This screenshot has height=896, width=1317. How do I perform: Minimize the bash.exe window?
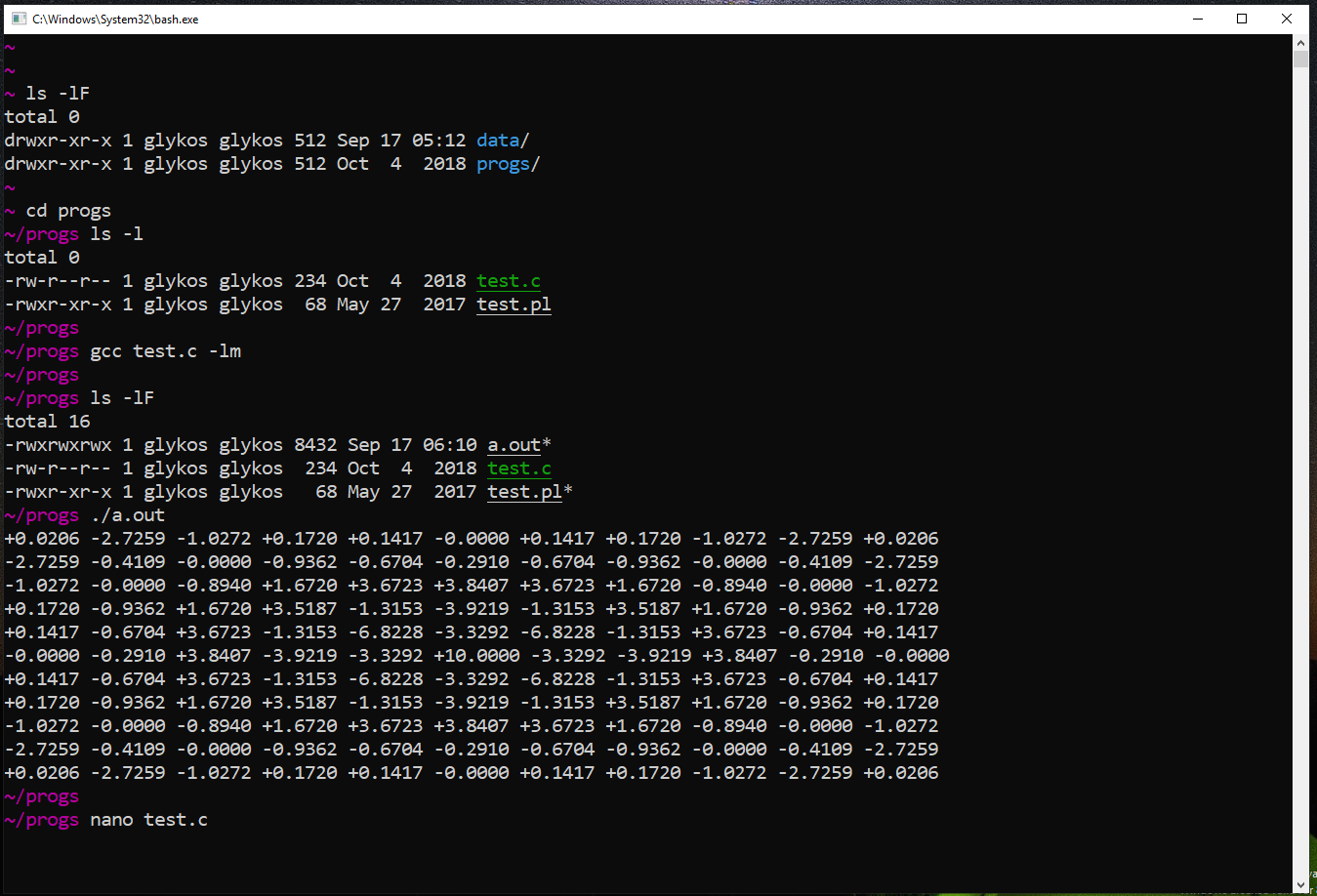click(x=1198, y=19)
